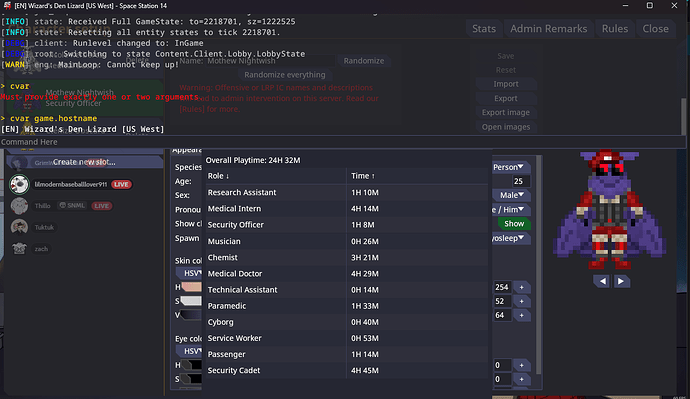Click the 52 saturation value field

502,301
